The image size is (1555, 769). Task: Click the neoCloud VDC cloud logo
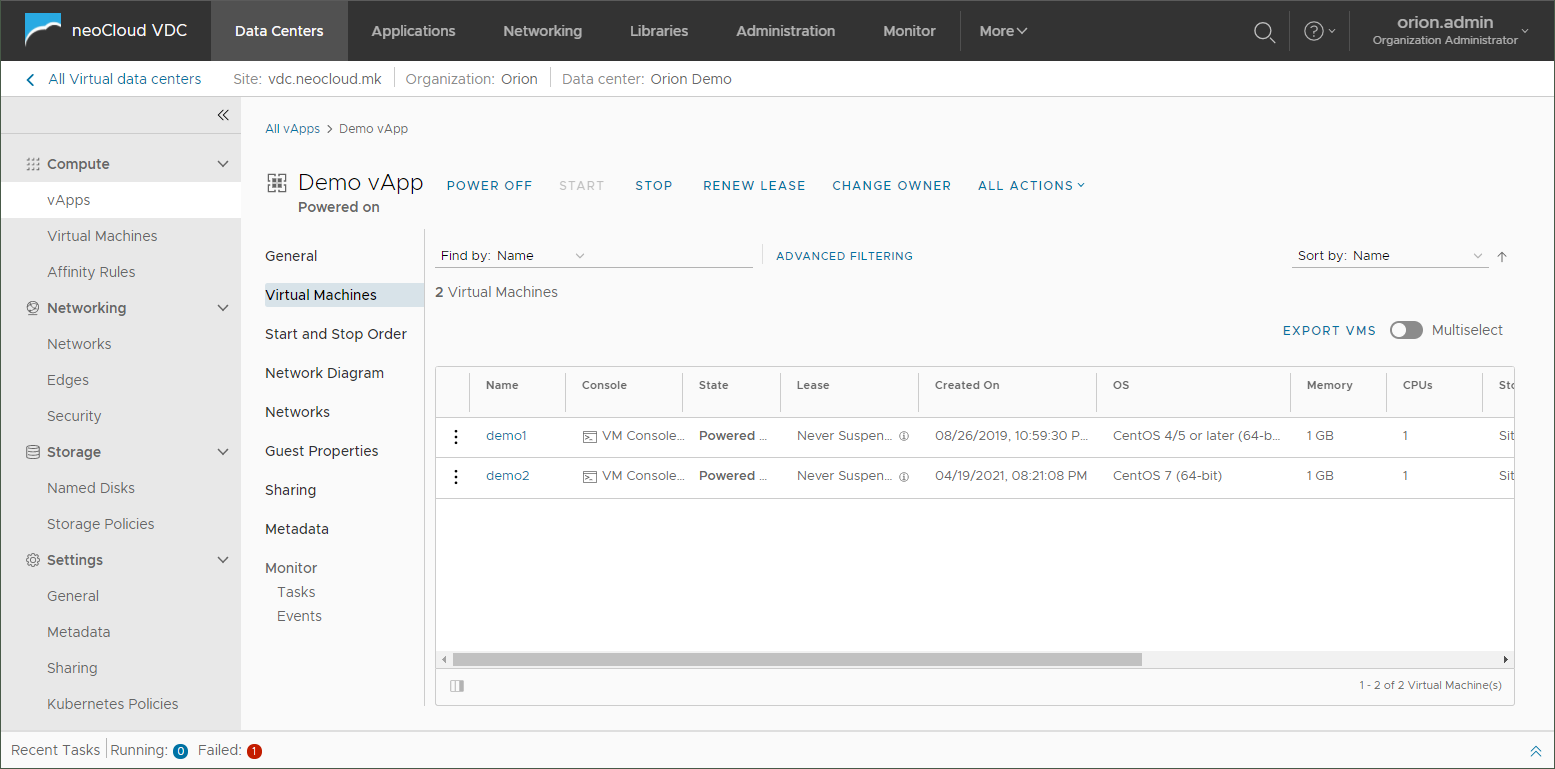[x=43, y=31]
